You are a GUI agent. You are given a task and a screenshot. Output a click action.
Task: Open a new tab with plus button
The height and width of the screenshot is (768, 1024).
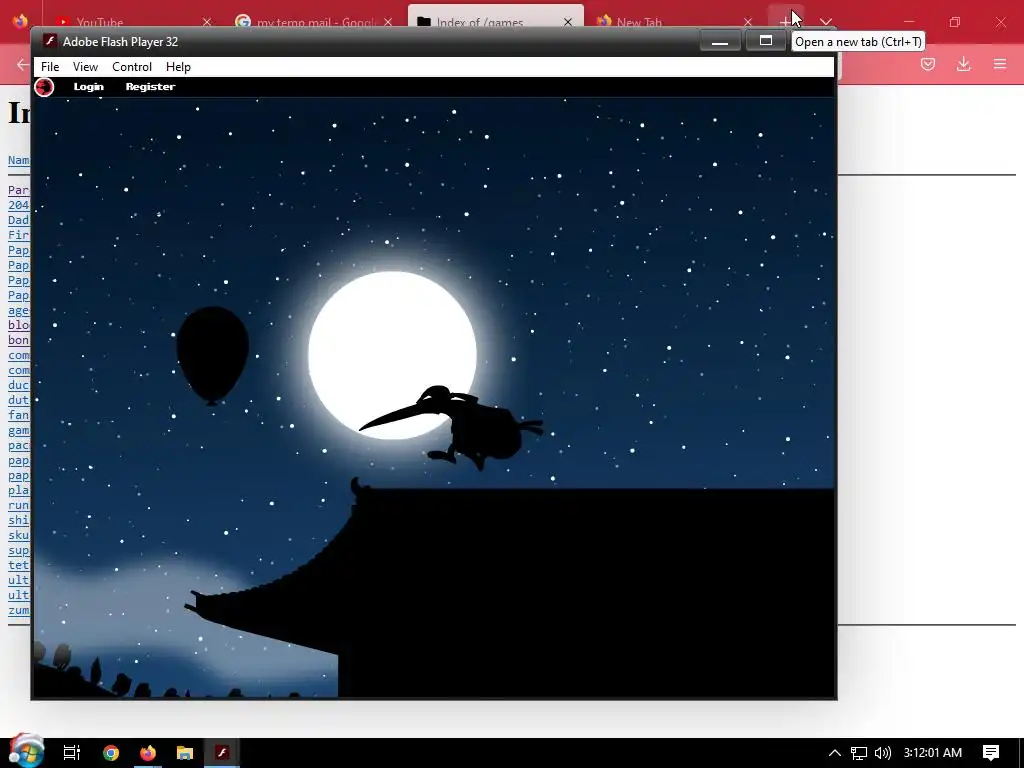[786, 22]
